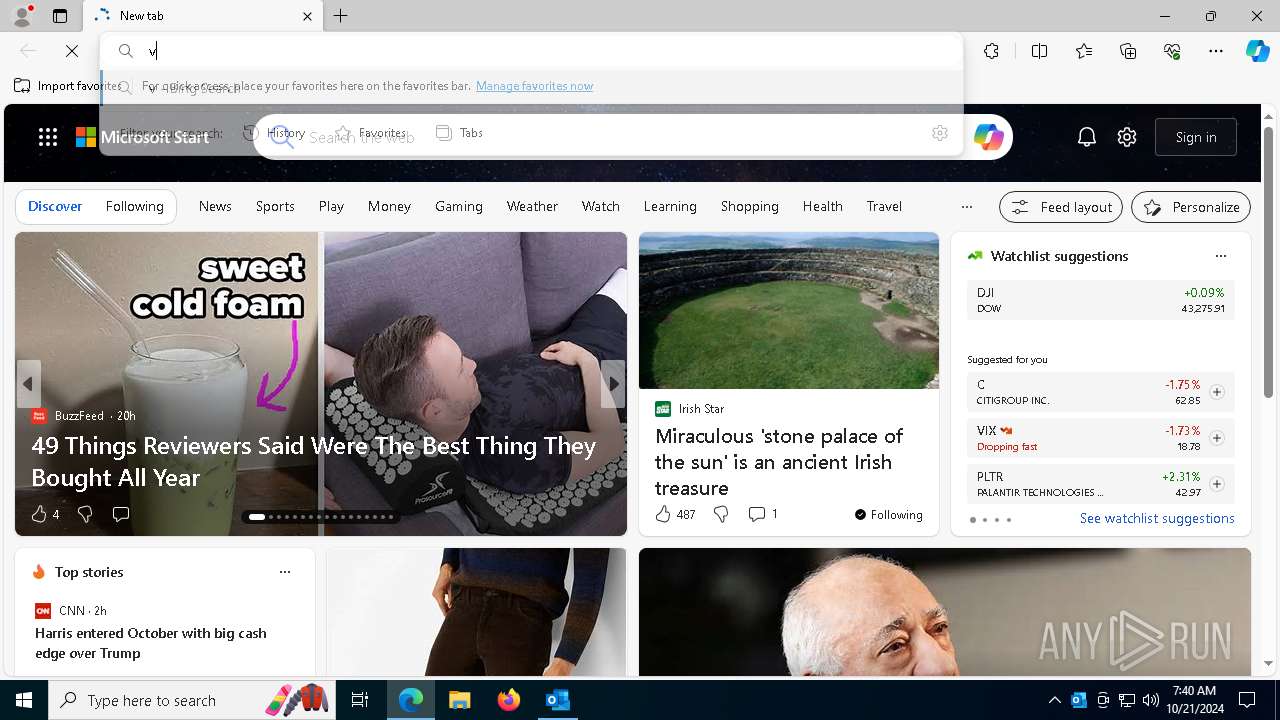Add VIX to watchlist
The width and height of the screenshot is (1280, 720).
coord(1216,438)
